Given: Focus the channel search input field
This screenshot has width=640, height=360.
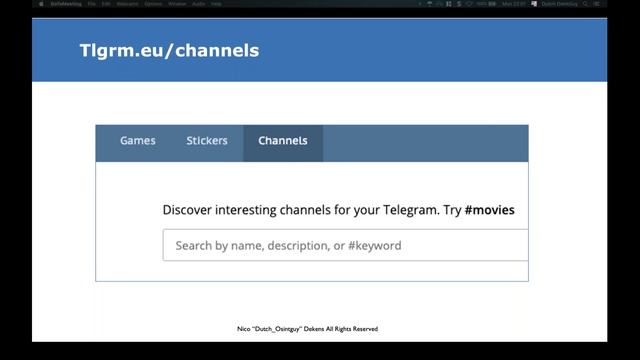Looking at the screenshot, I should point(345,245).
